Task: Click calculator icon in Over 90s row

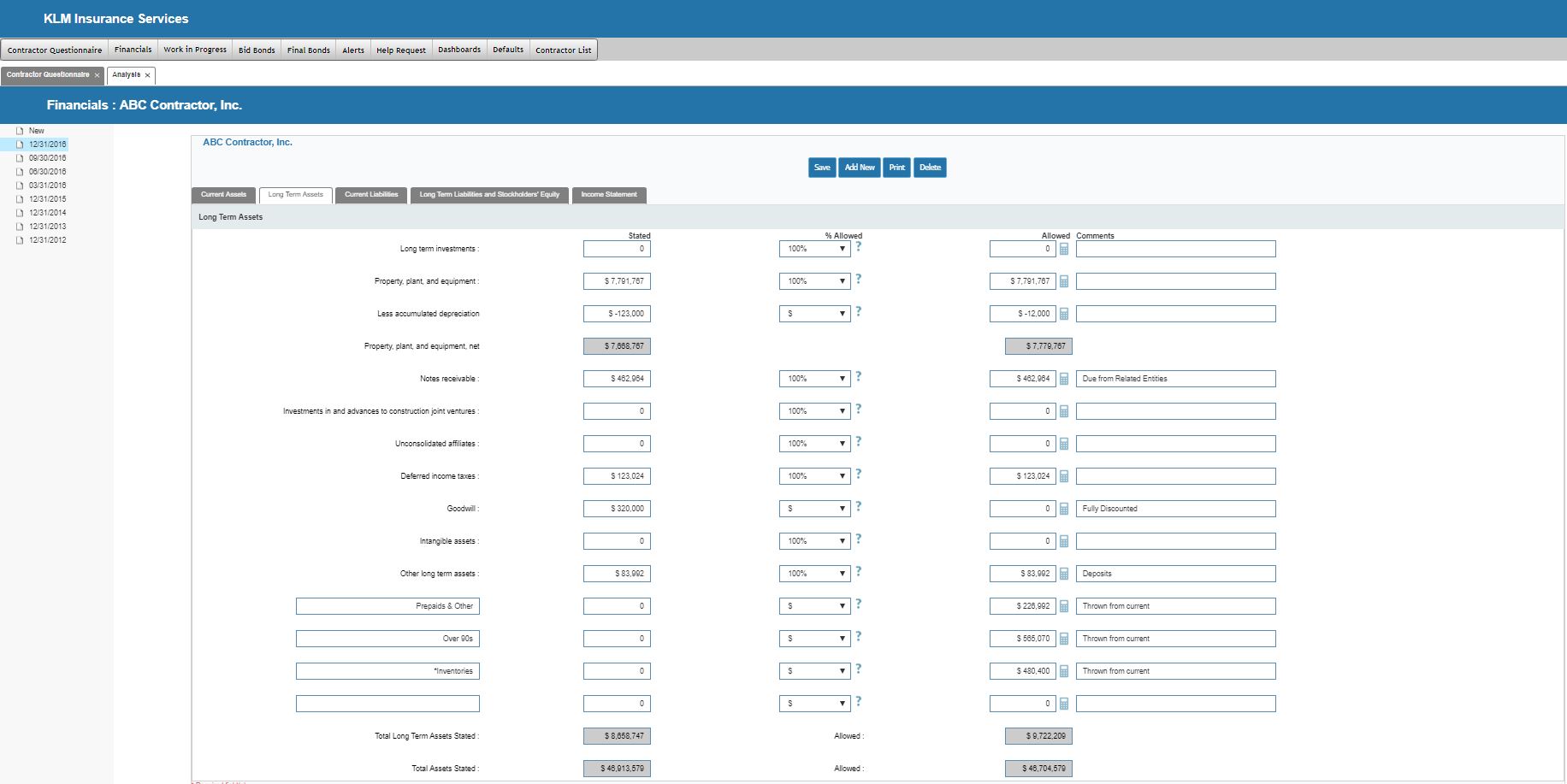Action: click(x=1064, y=639)
